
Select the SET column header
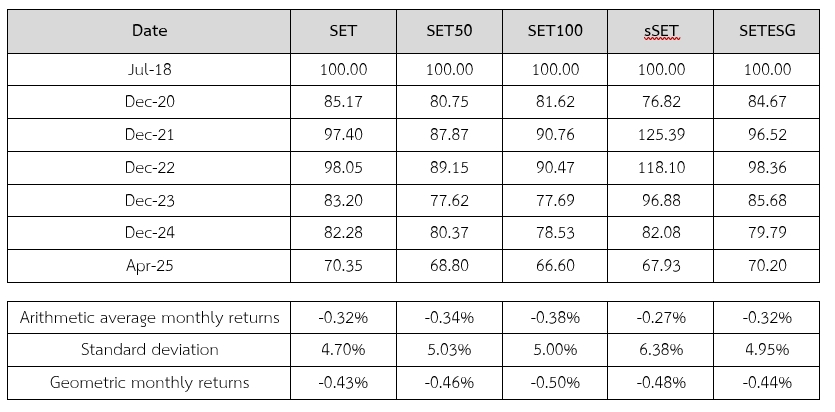343,31
